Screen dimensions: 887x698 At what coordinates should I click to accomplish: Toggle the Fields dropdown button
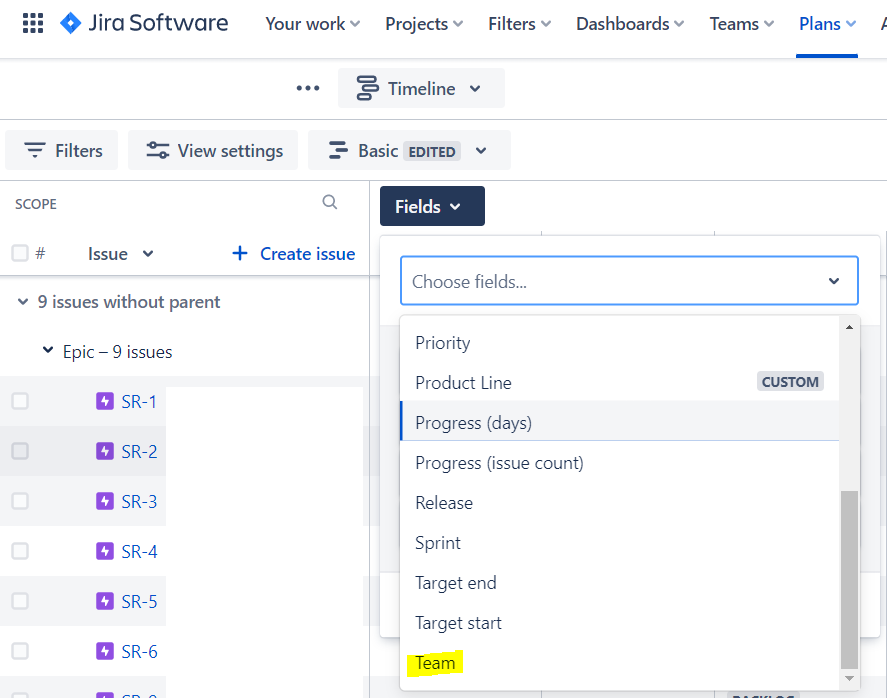point(432,206)
